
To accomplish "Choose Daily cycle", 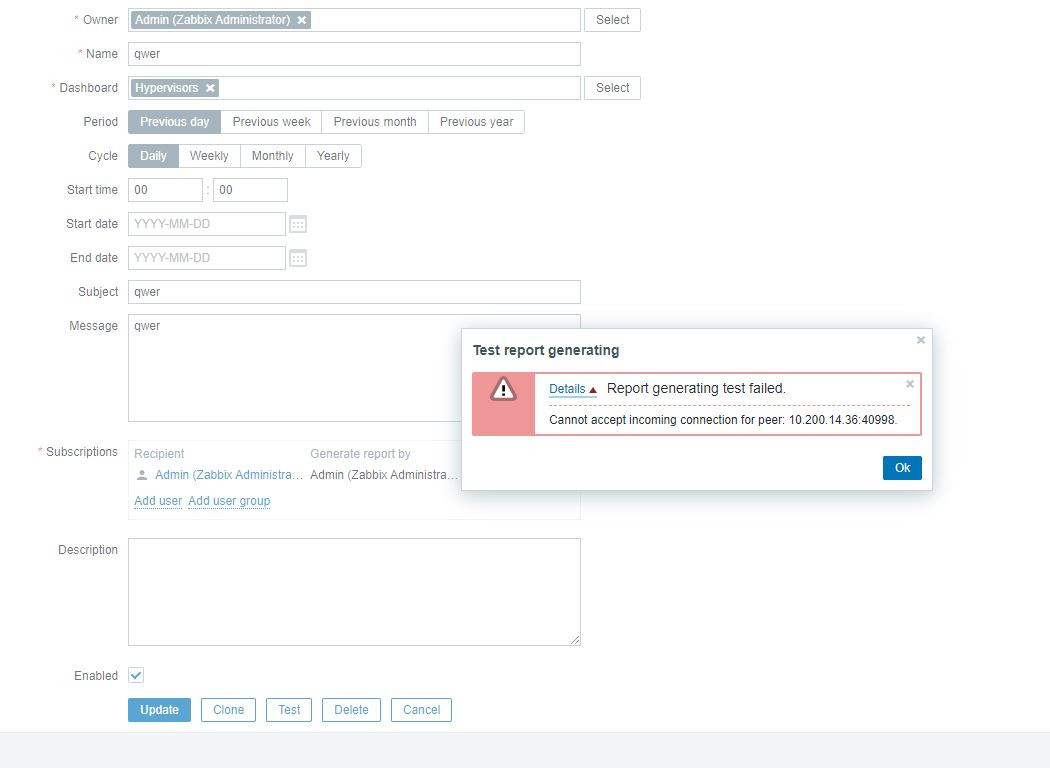I will coord(153,156).
